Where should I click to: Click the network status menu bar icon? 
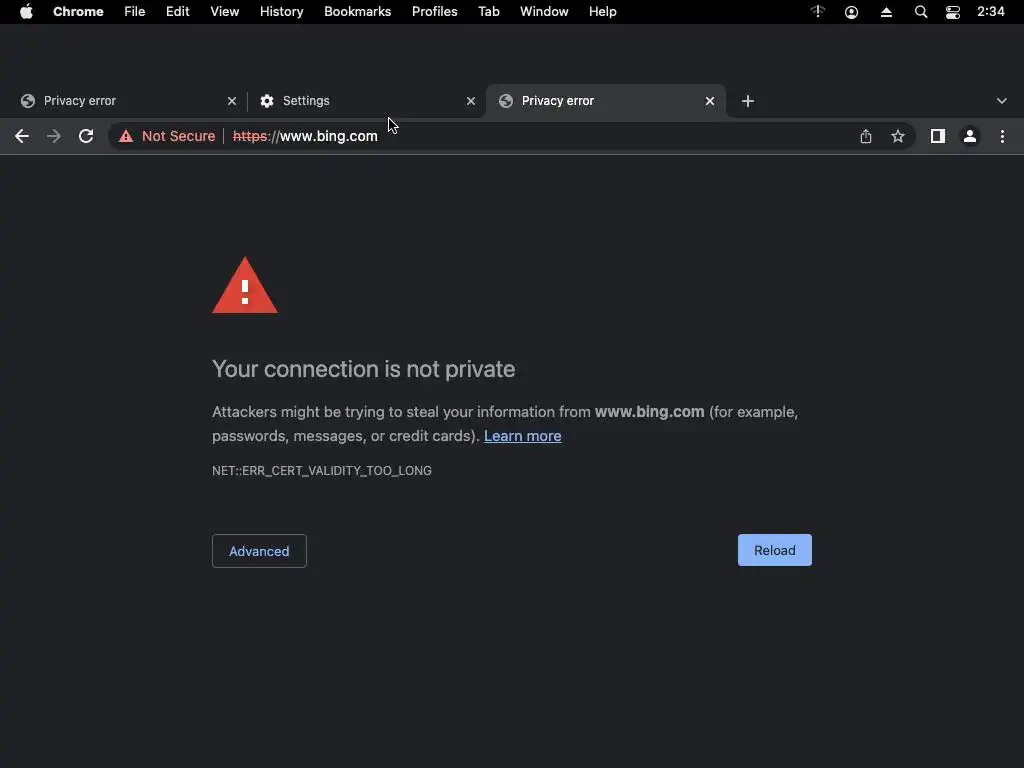[x=818, y=12]
